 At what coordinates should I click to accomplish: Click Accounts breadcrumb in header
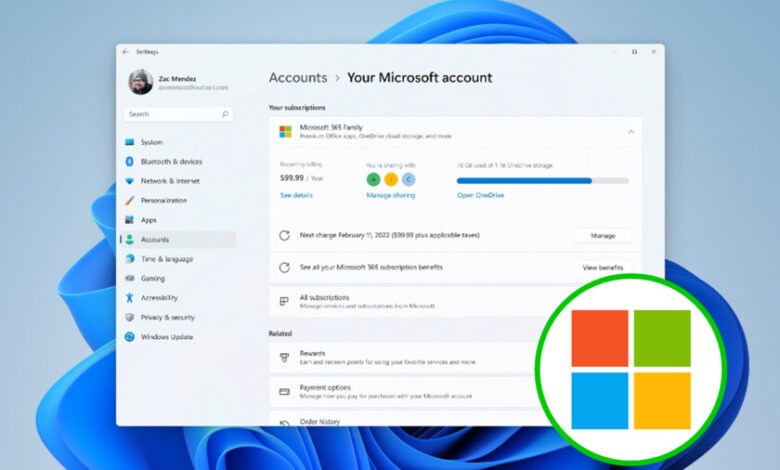298,78
